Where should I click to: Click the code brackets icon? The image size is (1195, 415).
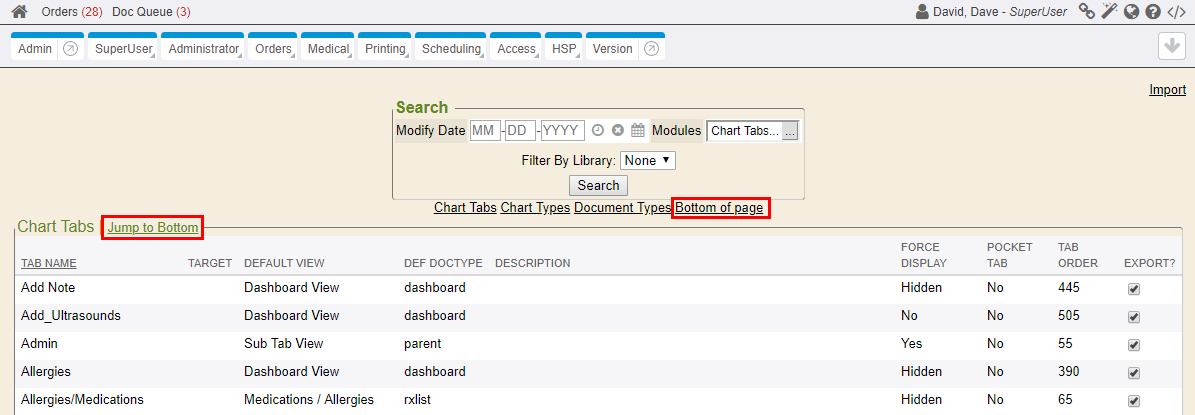1176,12
